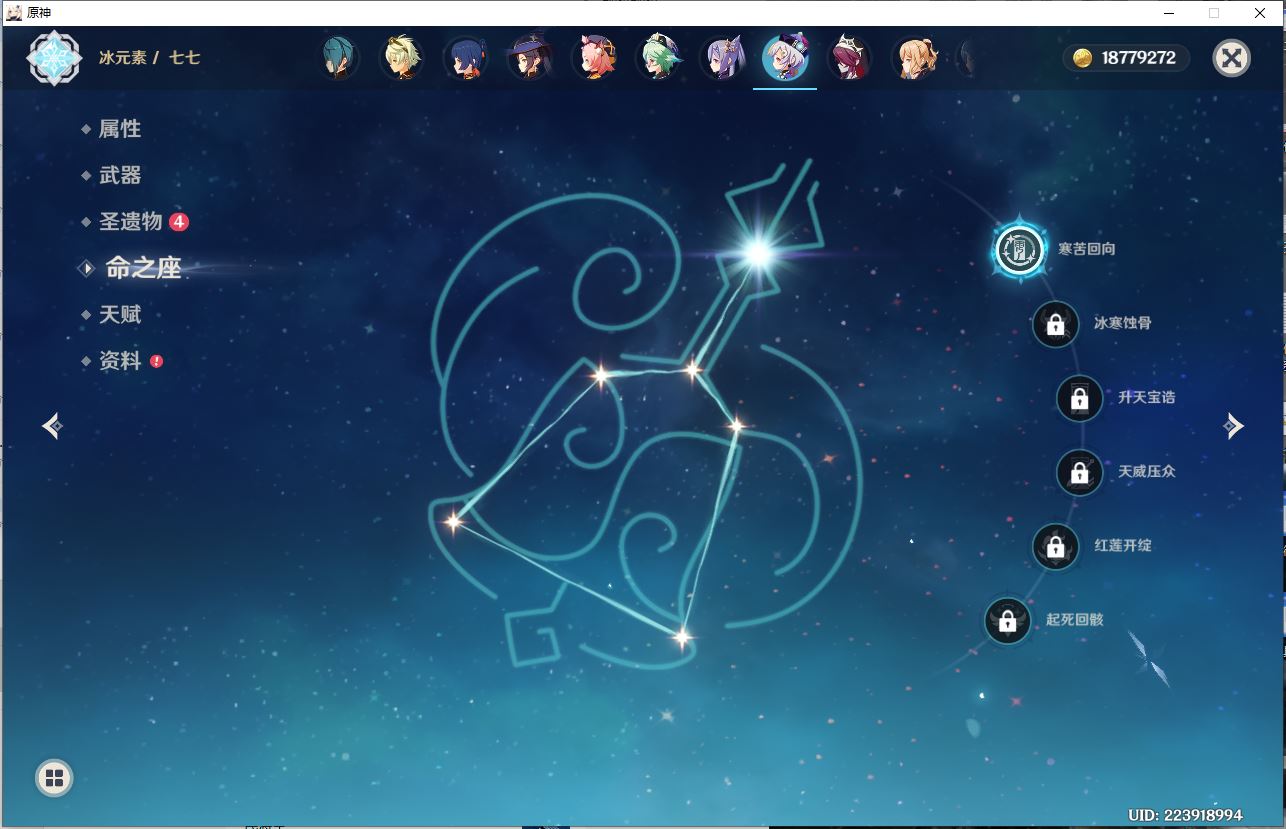The image size is (1286, 829).
Task: Select Sucrose's green-haired portrait
Action: tap(658, 58)
